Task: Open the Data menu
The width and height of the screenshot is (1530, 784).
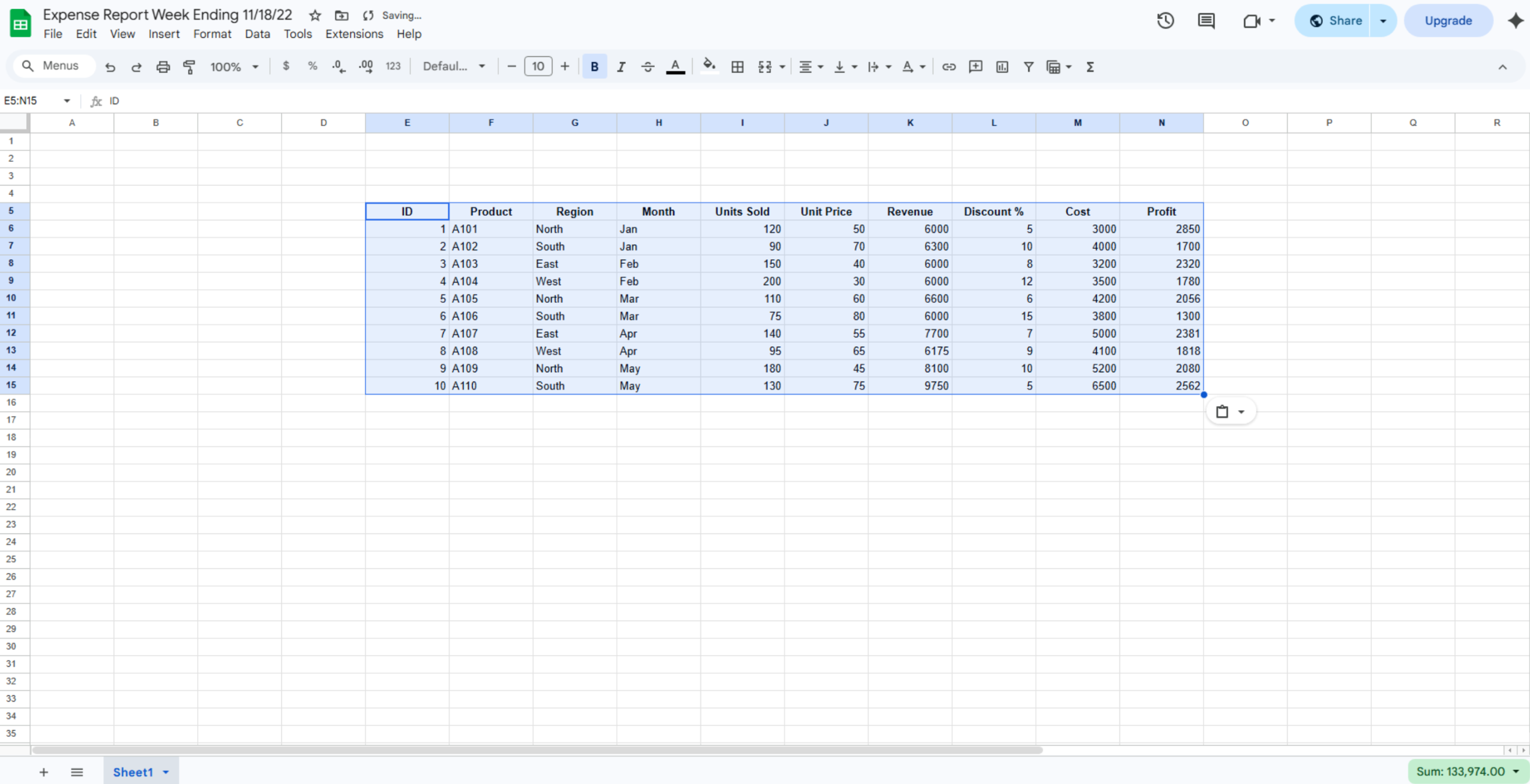Action: pos(257,34)
